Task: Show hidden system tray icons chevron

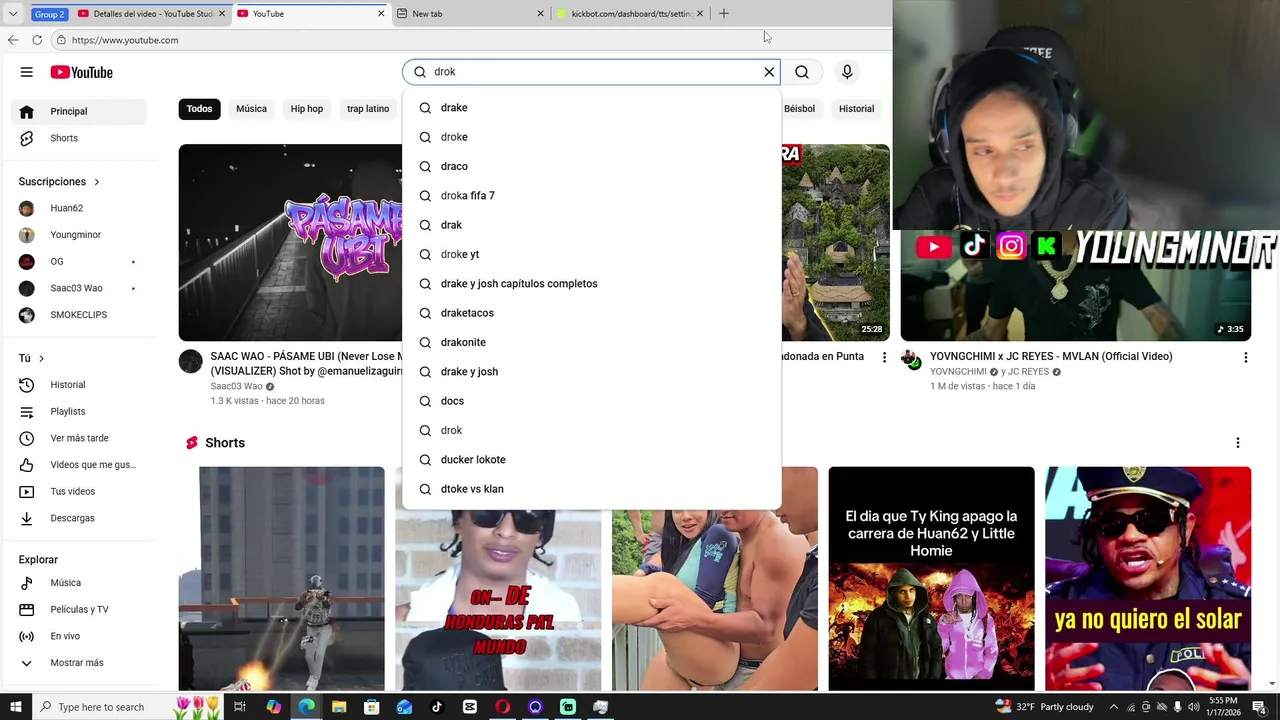Action: [x=1114, y=707]
